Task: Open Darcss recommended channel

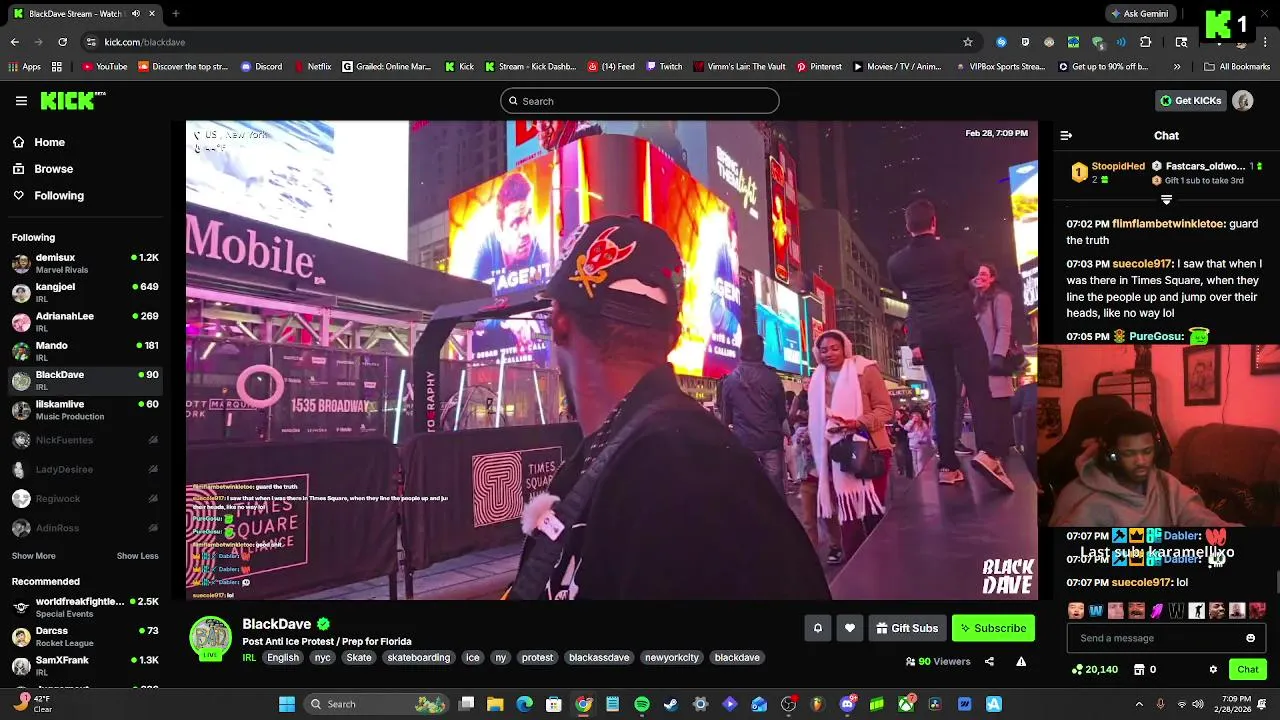Action: point(85,636)
